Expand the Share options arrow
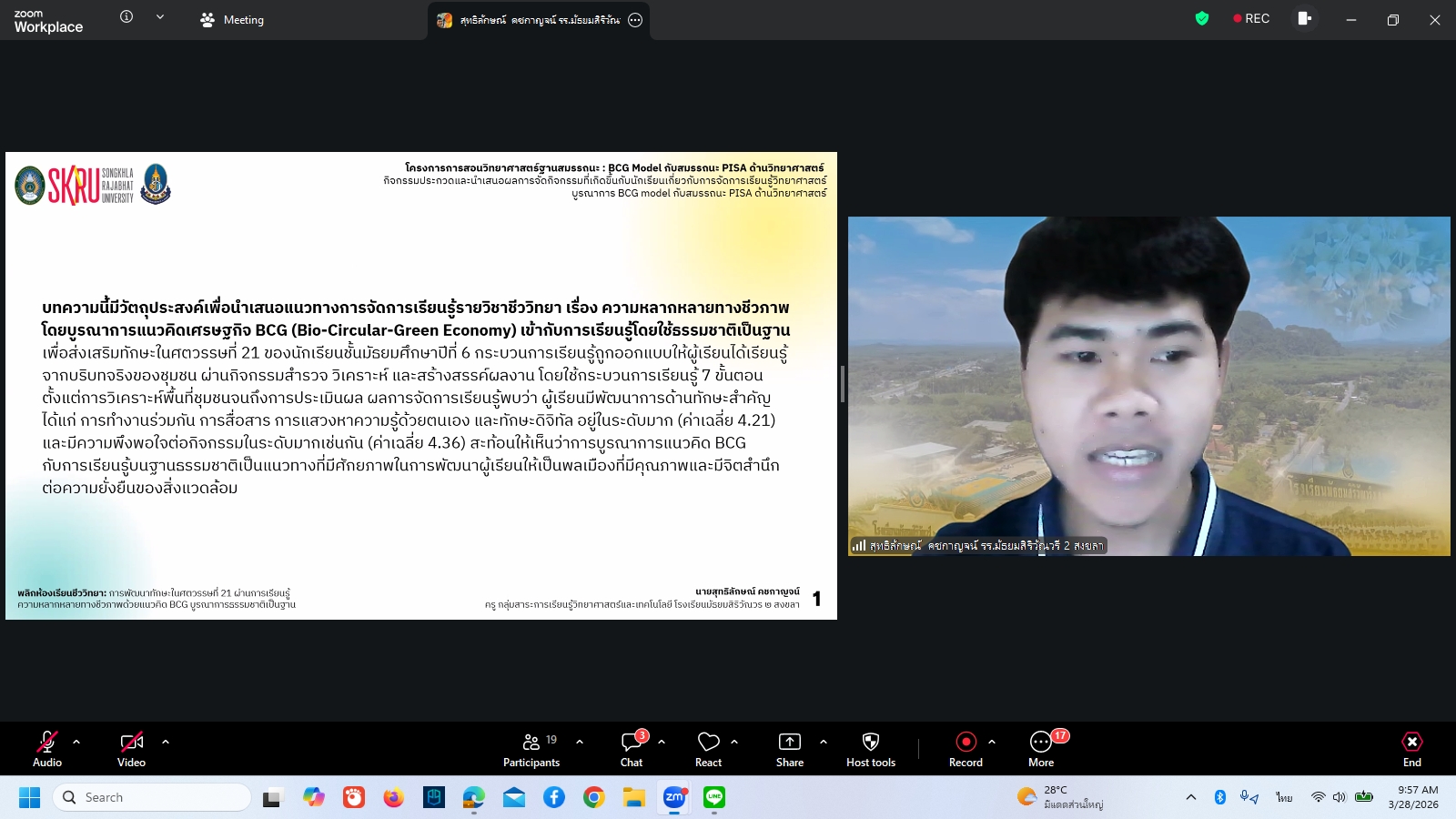 (x=824, y=742)
